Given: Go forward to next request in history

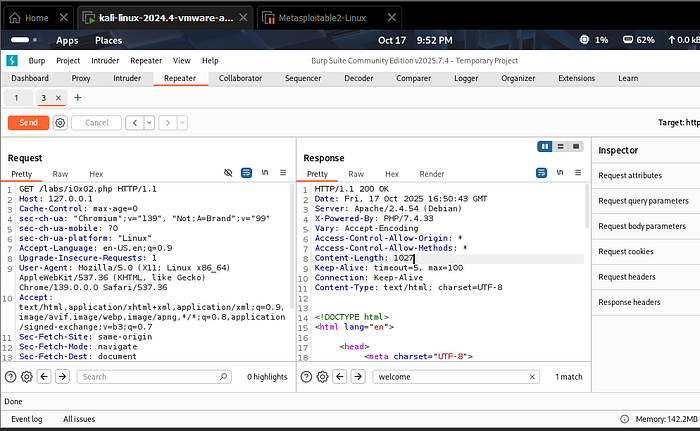Looking at the screenshot, I should (167, 123).
